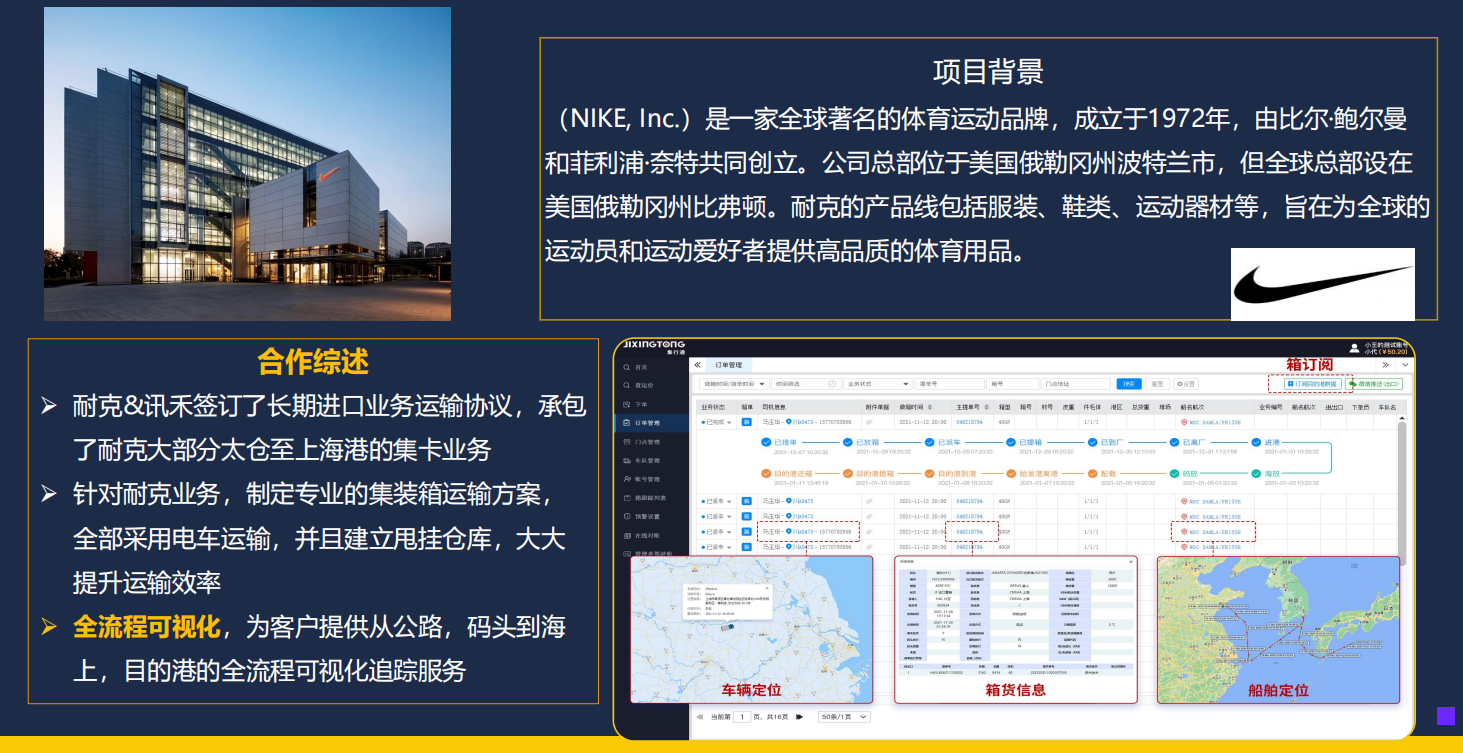Open bill number 546218794 in the 已完成 row
This screenshot has height=753, width=1463.
coord(969,422)
